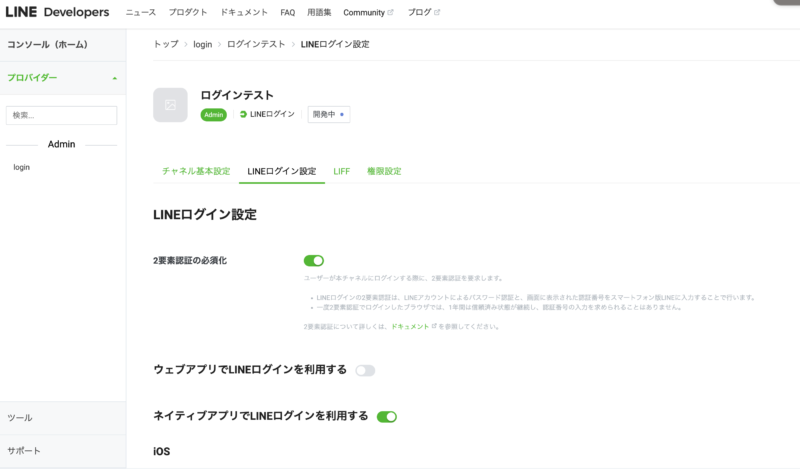The width and height of the screenshot is (800, 473).
Task: Click the 開発中 status badge
Action: click(x=328, y=115)
